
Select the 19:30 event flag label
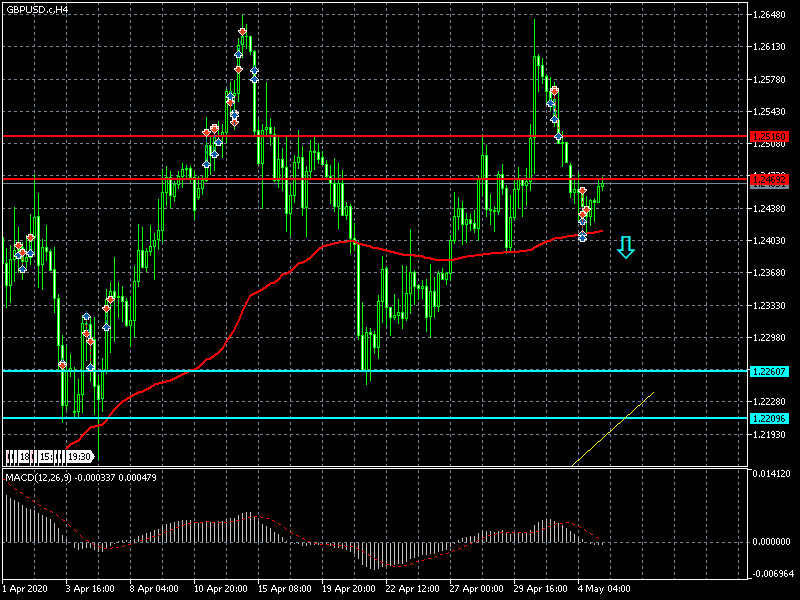[x=80, y=457]
